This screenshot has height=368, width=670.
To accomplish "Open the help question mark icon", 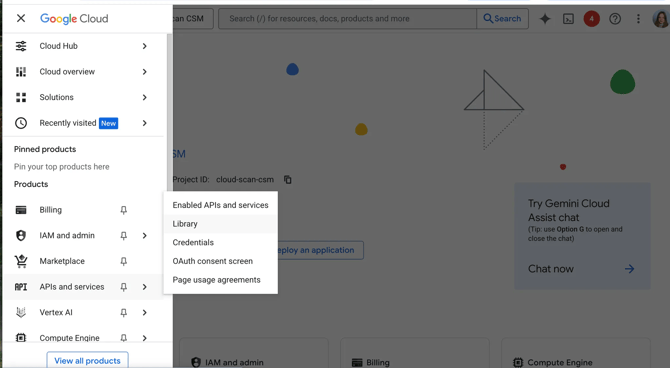I will pos(615,19).
